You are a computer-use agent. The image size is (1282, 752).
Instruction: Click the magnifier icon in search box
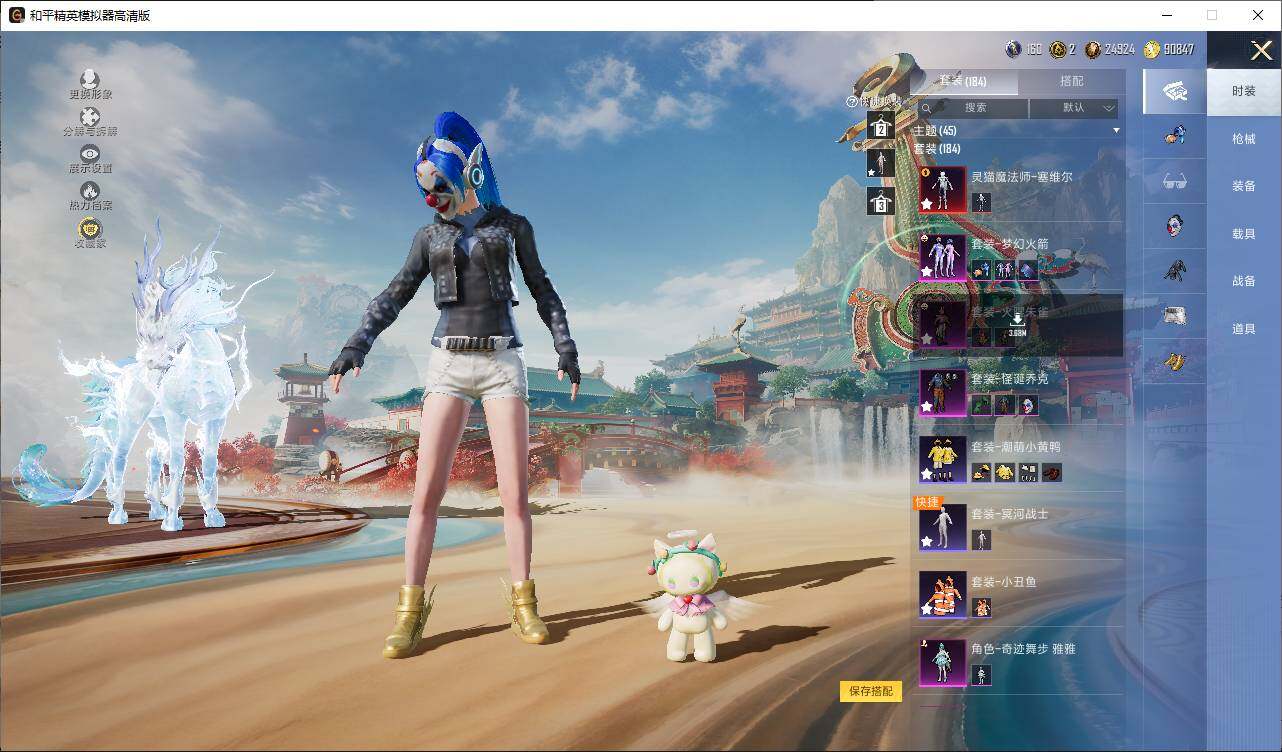click(x=927, y=108)
